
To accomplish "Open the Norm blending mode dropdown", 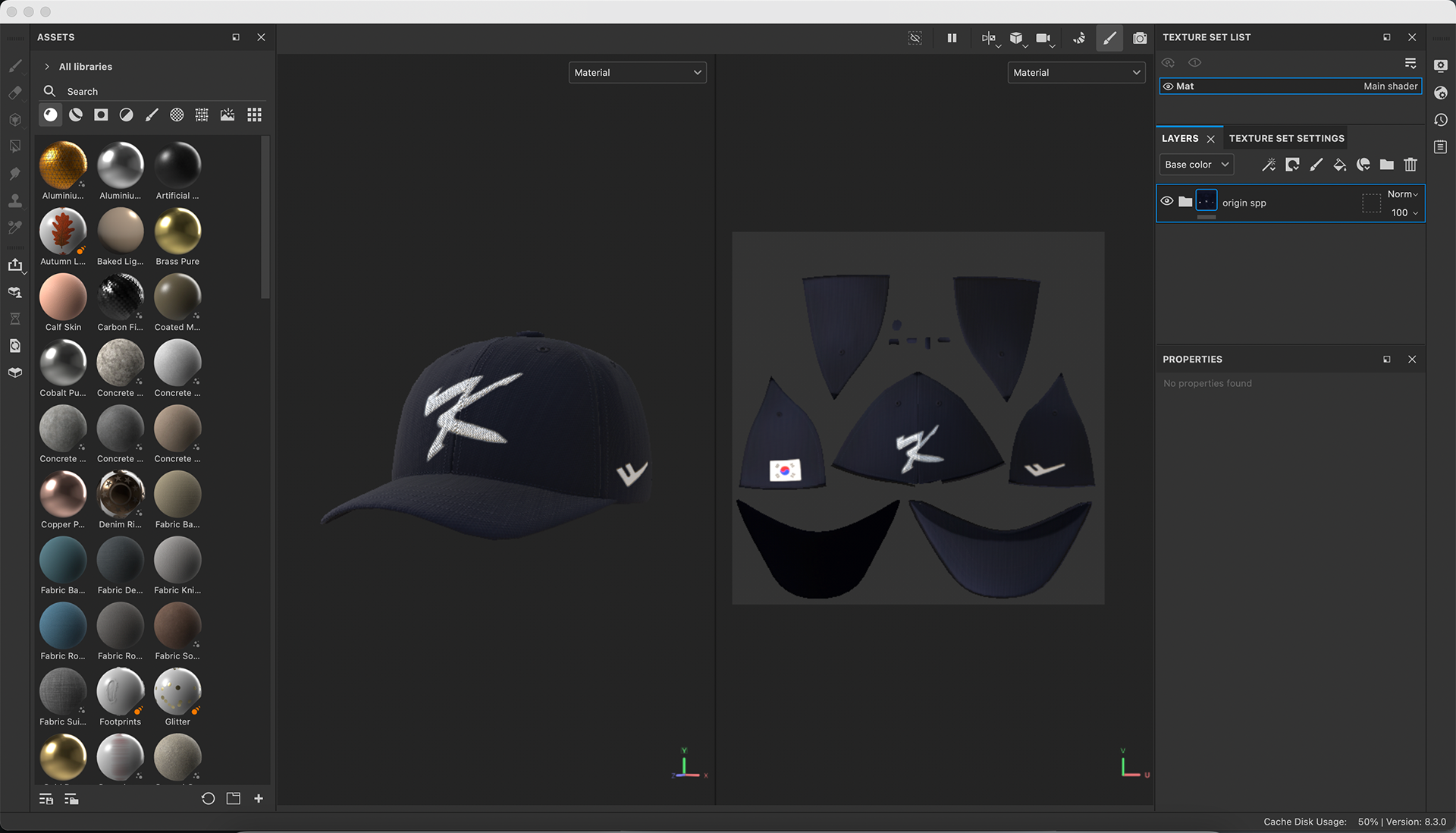I will click(1403, 194).
